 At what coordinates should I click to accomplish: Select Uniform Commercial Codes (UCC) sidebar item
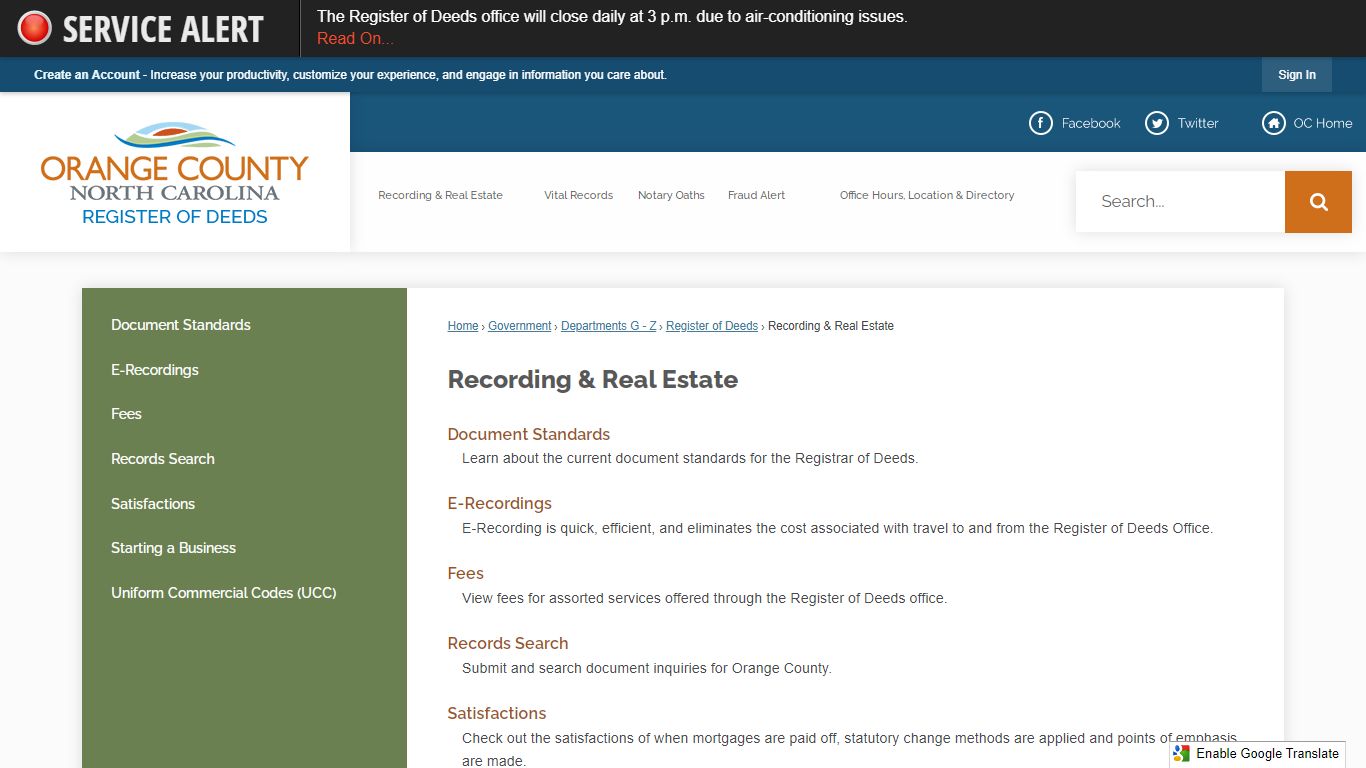click(223, 592)
